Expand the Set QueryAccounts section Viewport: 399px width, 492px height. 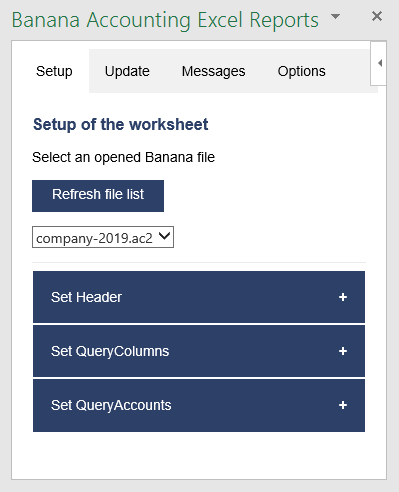(199, 405)
